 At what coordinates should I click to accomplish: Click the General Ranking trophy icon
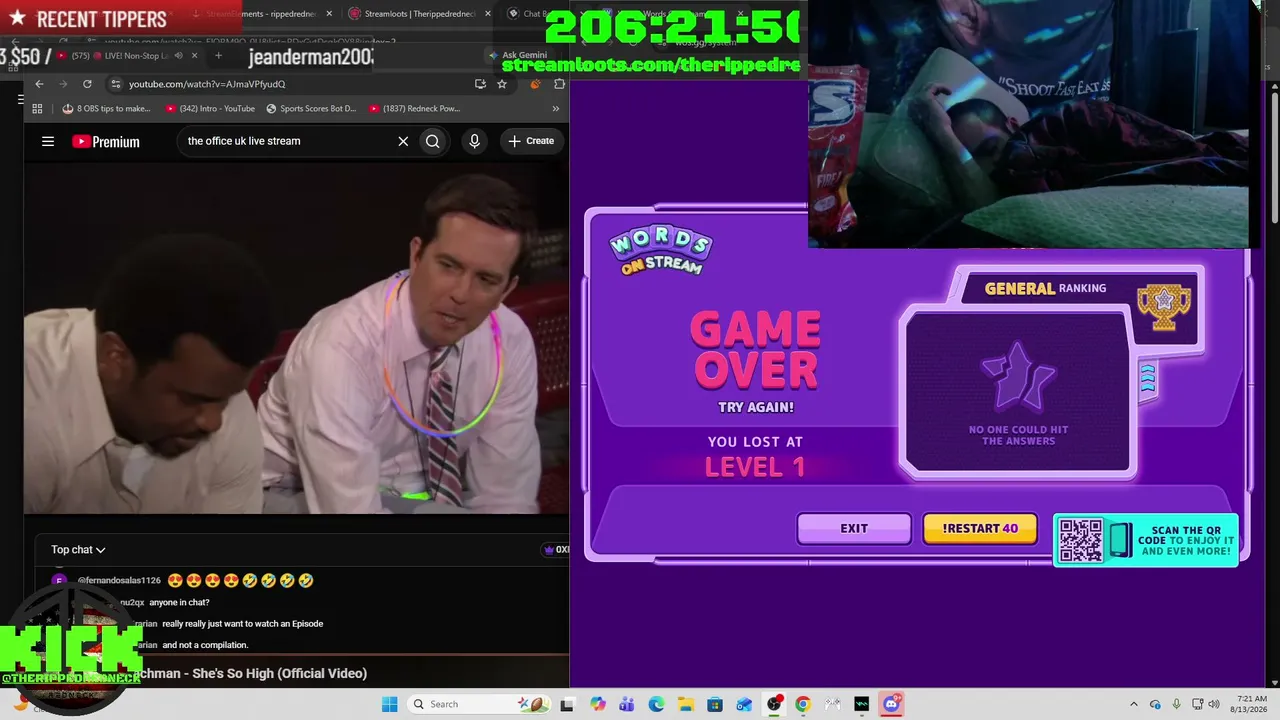(x=1164, y=306)
